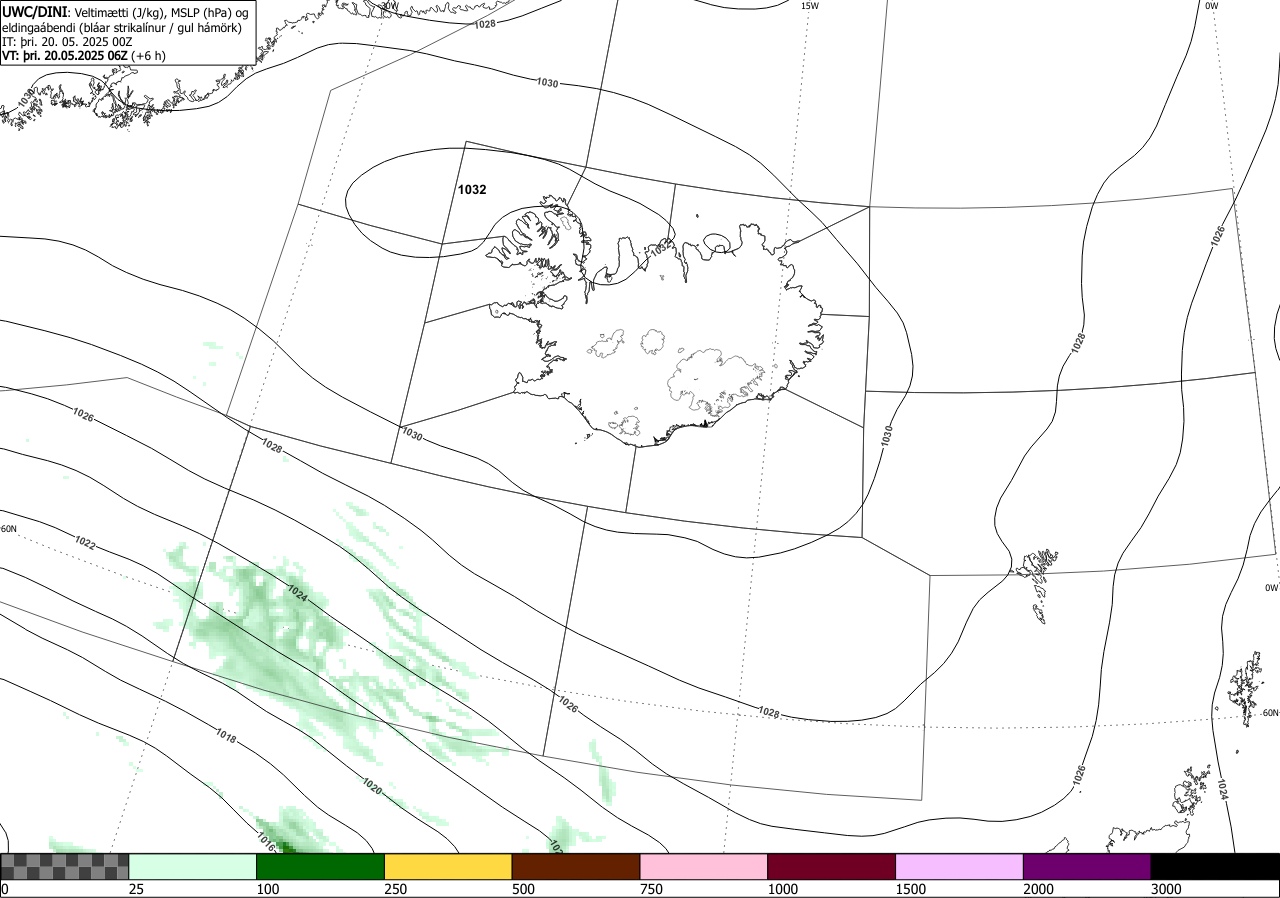Click the 25 legend scale value
1280x898 pixels.
(137, 889)
